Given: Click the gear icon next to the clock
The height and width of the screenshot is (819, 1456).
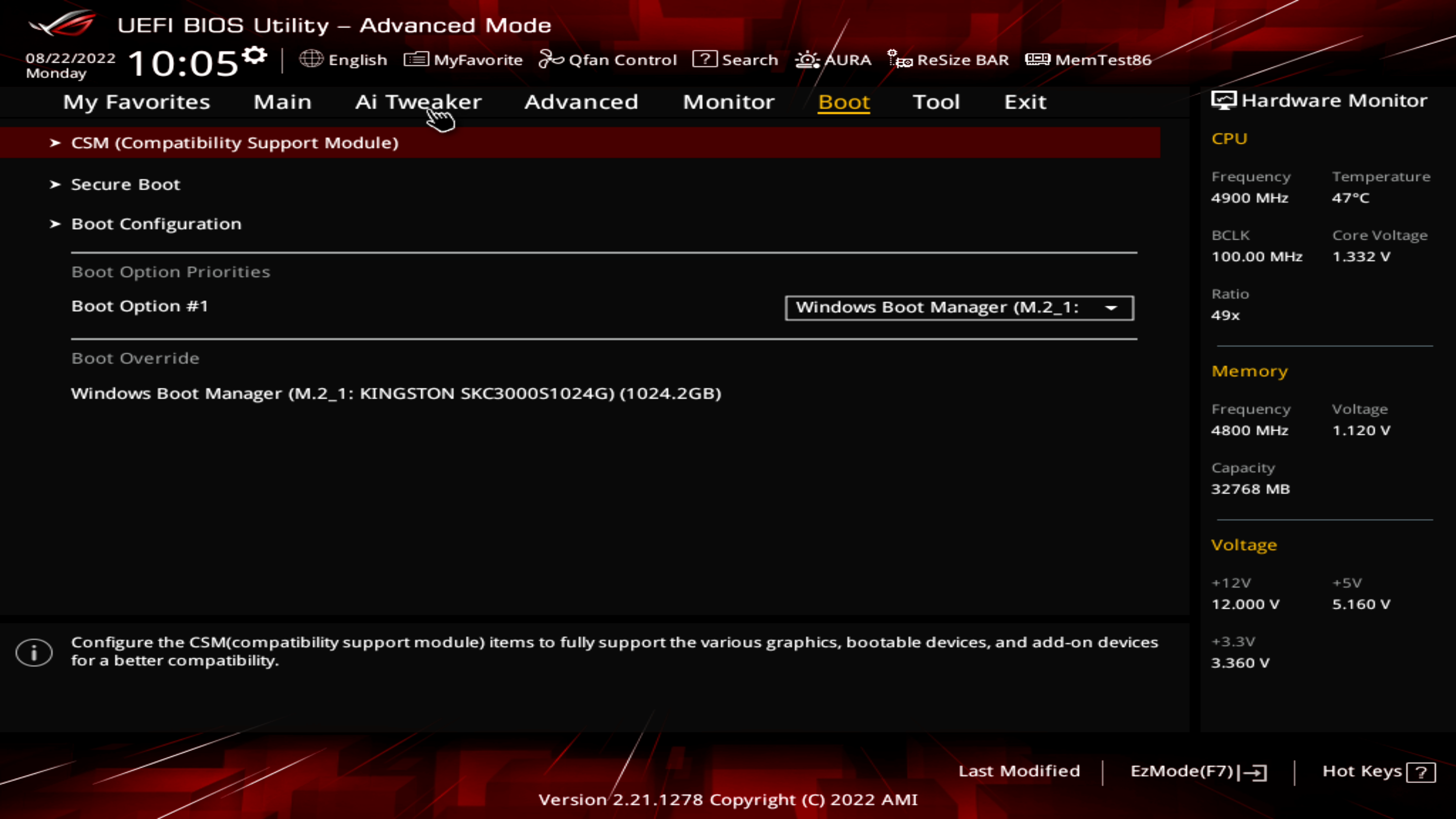Looking at the screenshot, I should [254, 55].
